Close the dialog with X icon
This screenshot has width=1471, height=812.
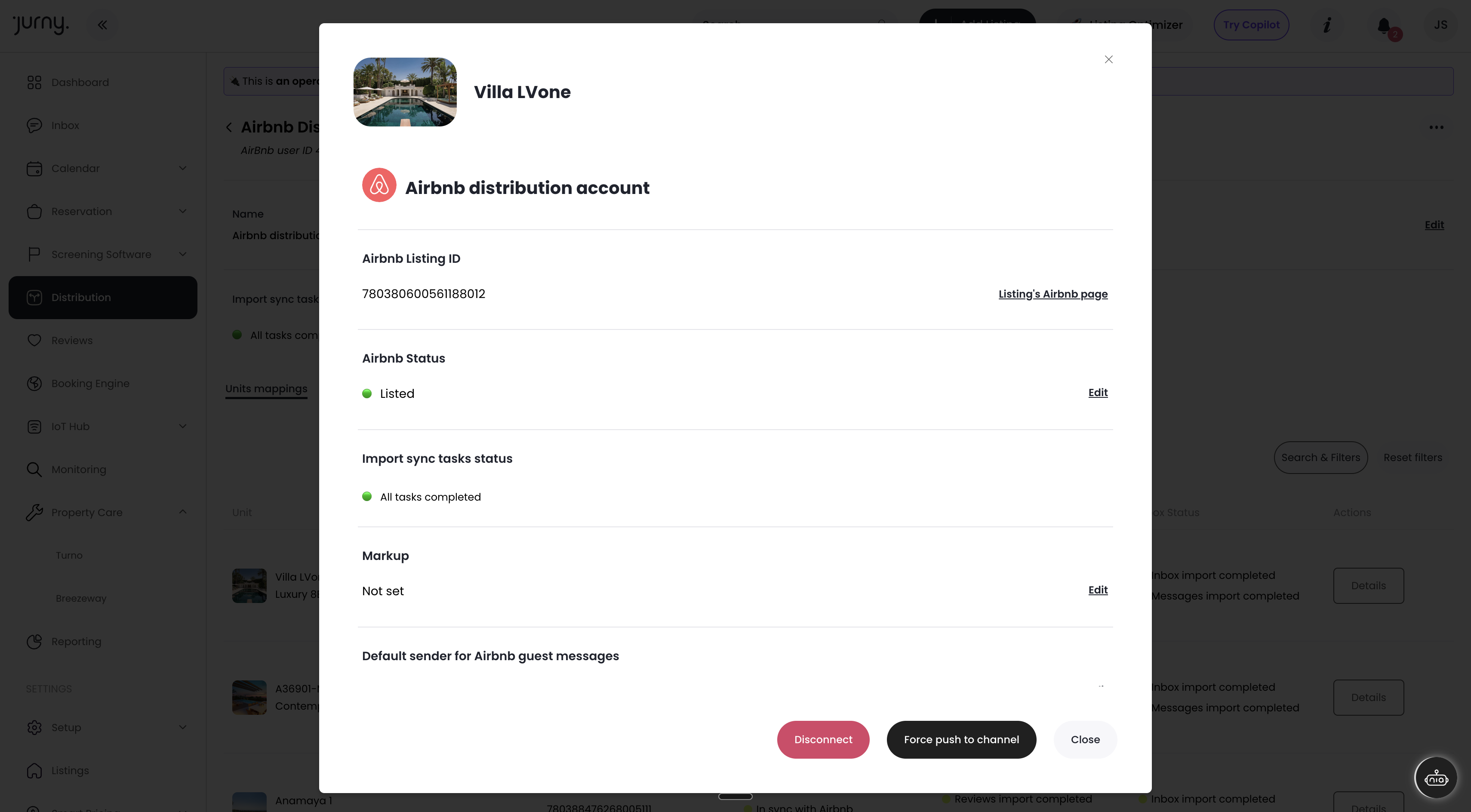tap(1108, 59)
